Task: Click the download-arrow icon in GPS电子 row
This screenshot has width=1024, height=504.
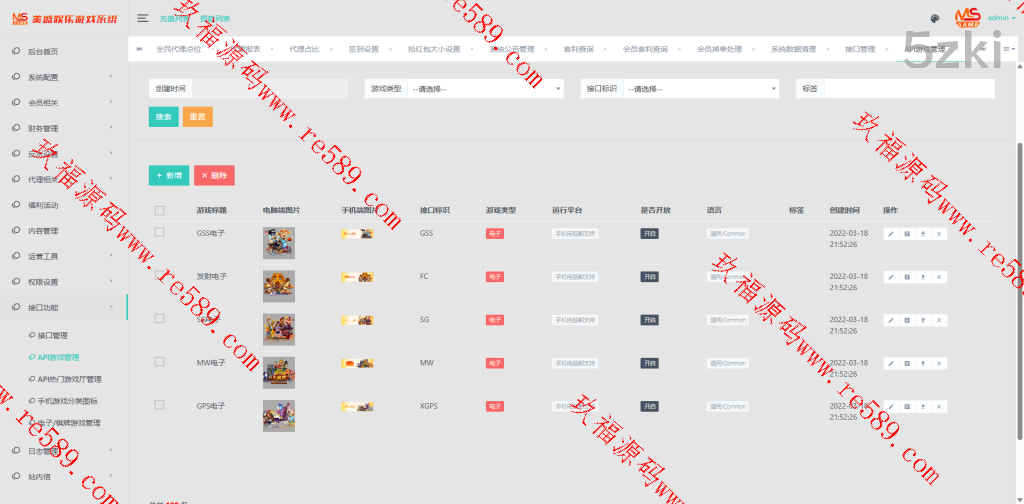Action: 923,406
